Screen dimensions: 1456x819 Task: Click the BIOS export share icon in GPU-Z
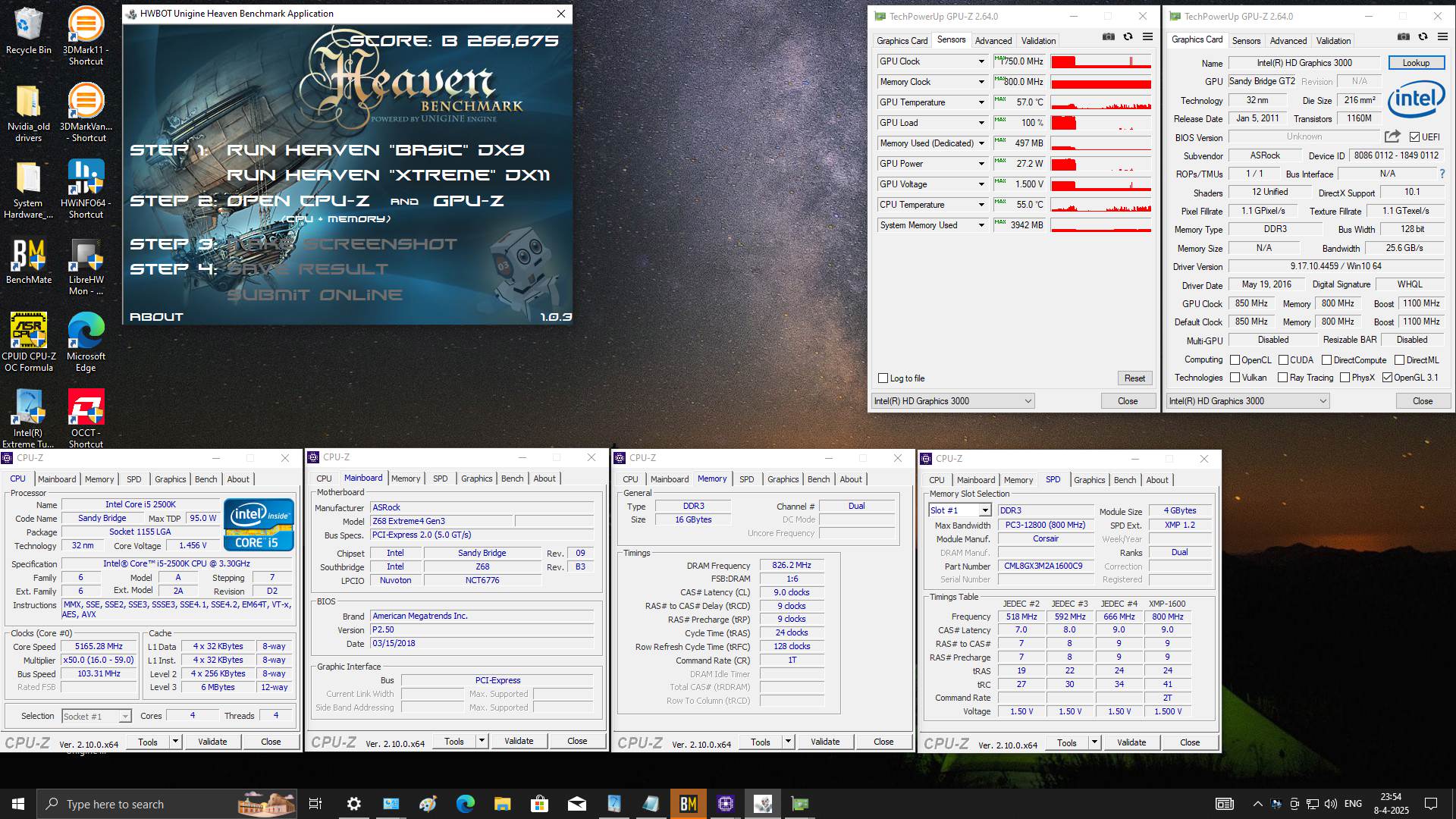coord(1392,136)
